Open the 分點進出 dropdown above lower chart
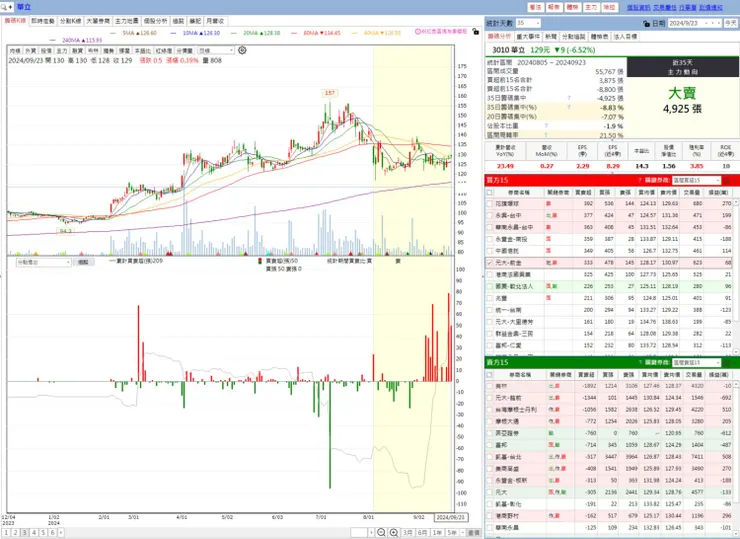The height and width of the screenshot is (539, 740). [x=43, y=262]
